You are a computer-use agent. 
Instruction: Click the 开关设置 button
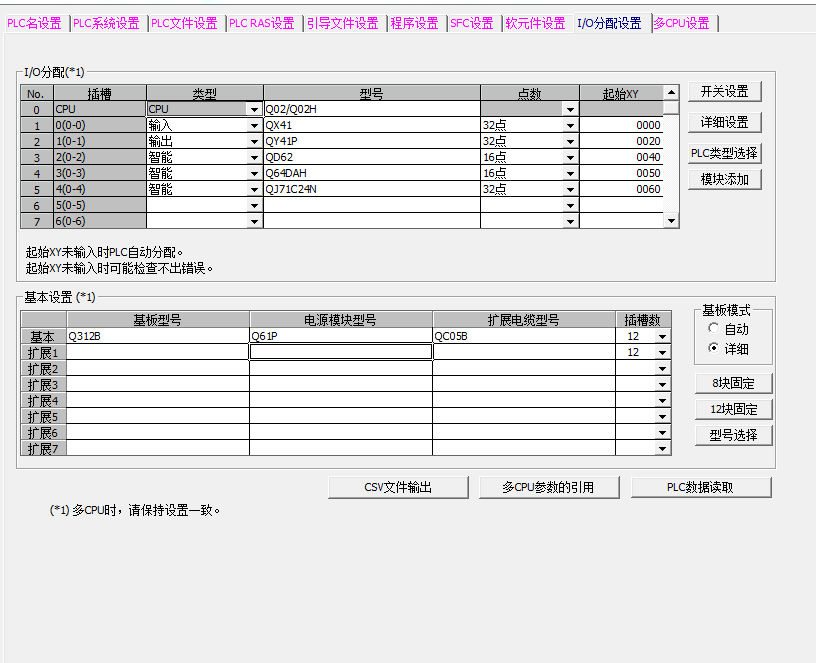coord(724,91)
